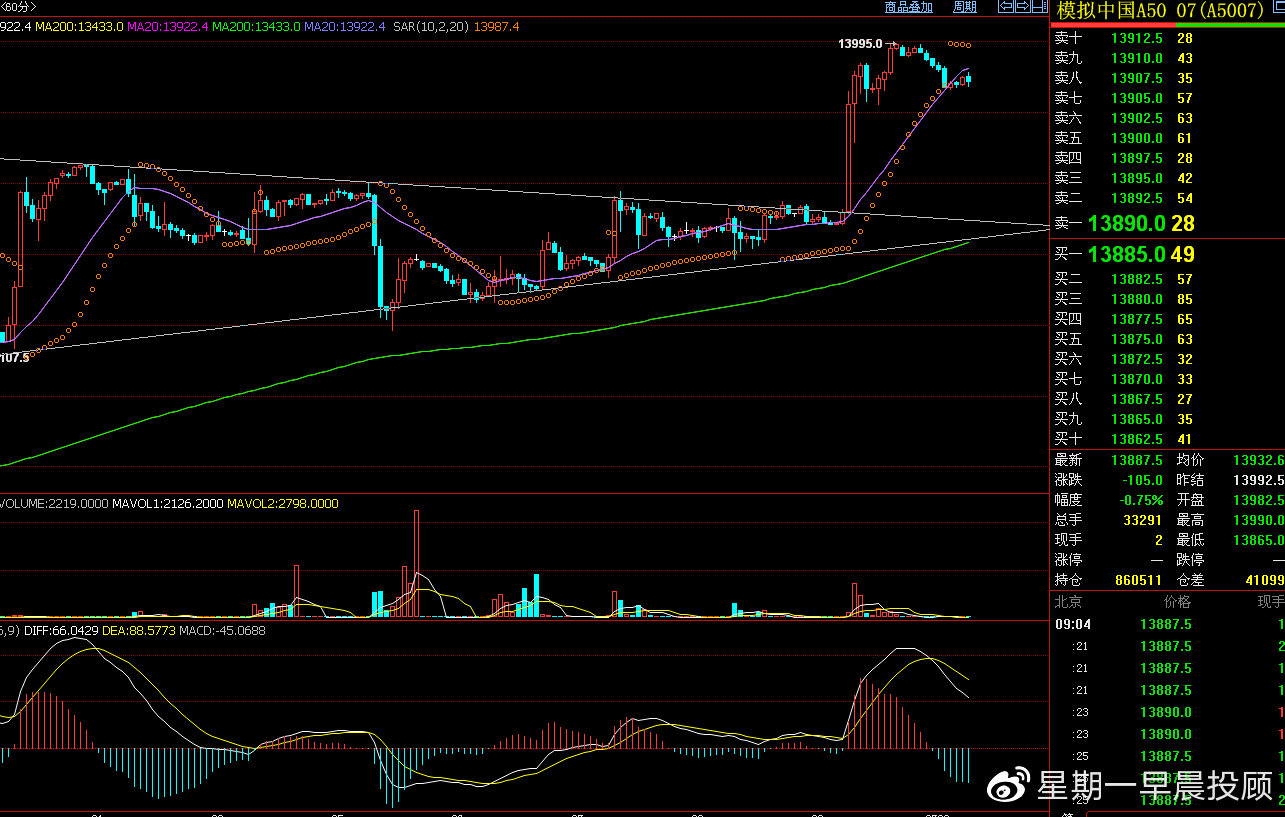Select the 卖八 ask row at 13907.5
This screenshot has height=817, width=1285.
pyautogui.click(x=1167, y=78)
